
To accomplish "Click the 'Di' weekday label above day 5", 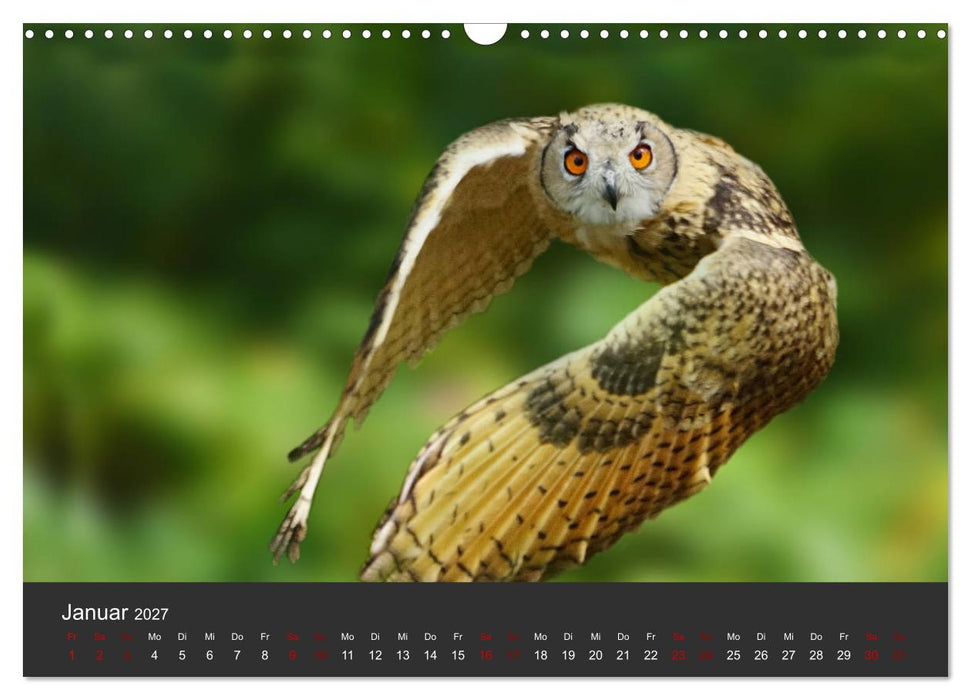I will [x=182, y=637].
